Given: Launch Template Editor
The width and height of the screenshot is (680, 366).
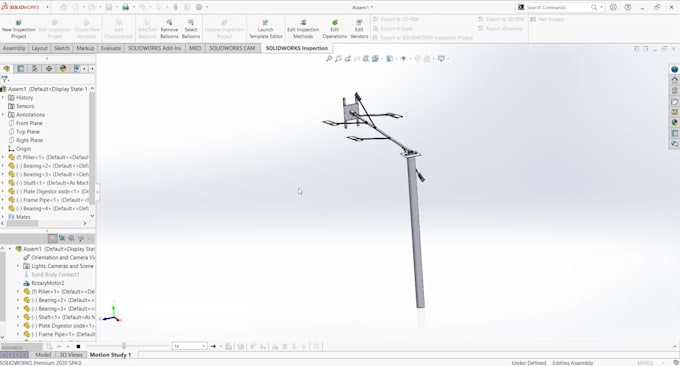Looking at the screenshot, I should [x=265, y=29].
